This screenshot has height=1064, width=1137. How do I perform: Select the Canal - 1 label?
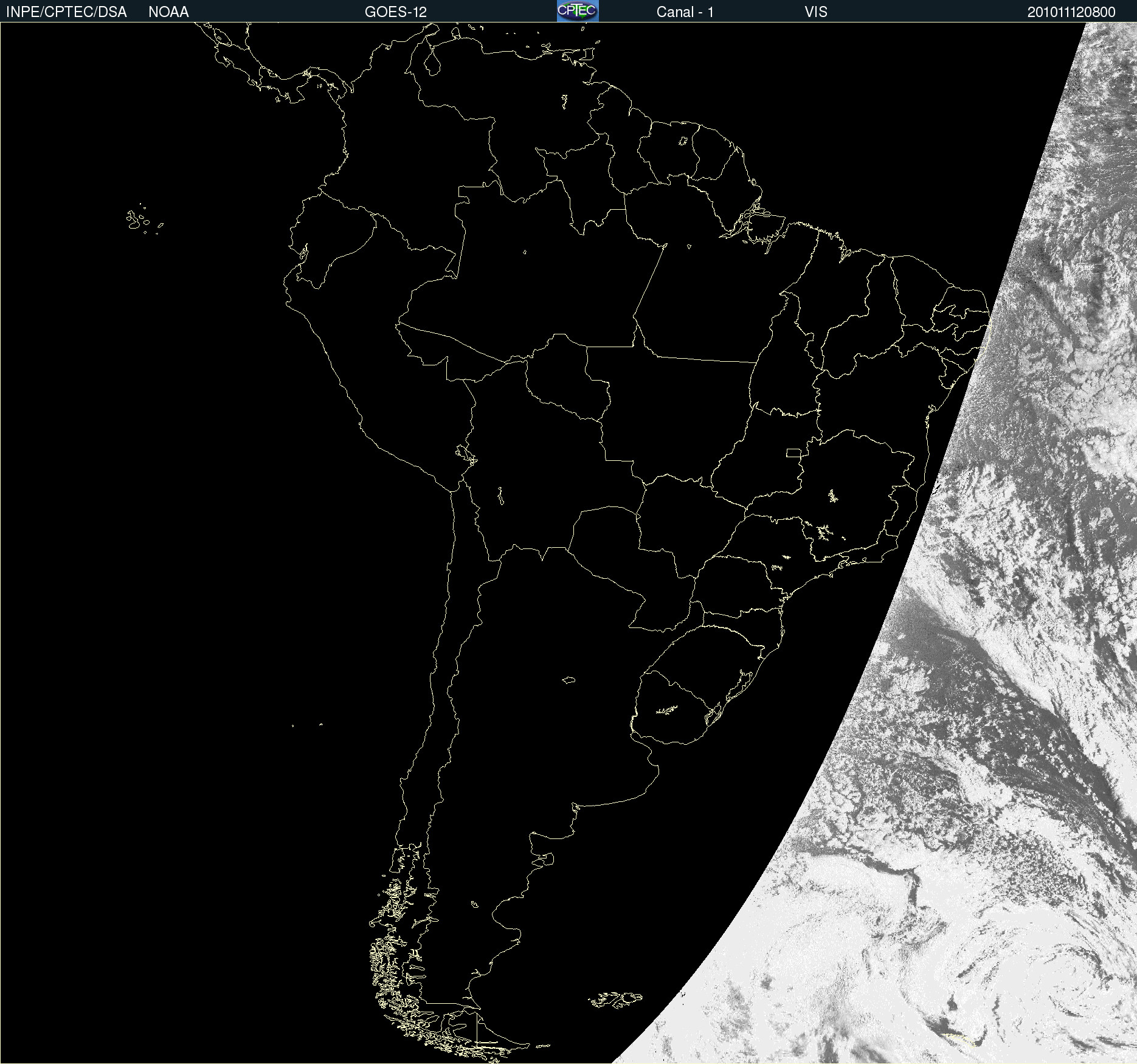(685, 12)
